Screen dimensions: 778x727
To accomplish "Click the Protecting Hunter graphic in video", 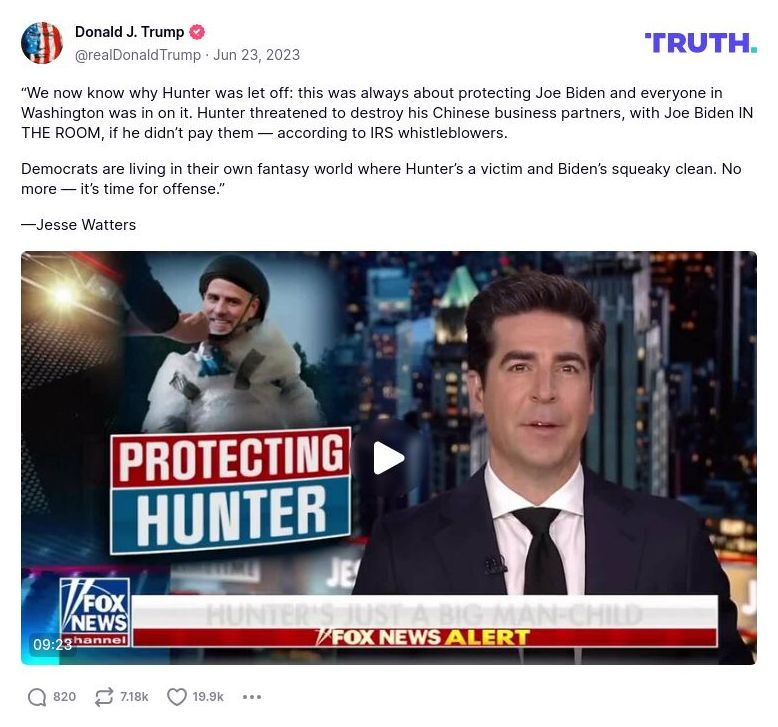I will pos(230,491).
